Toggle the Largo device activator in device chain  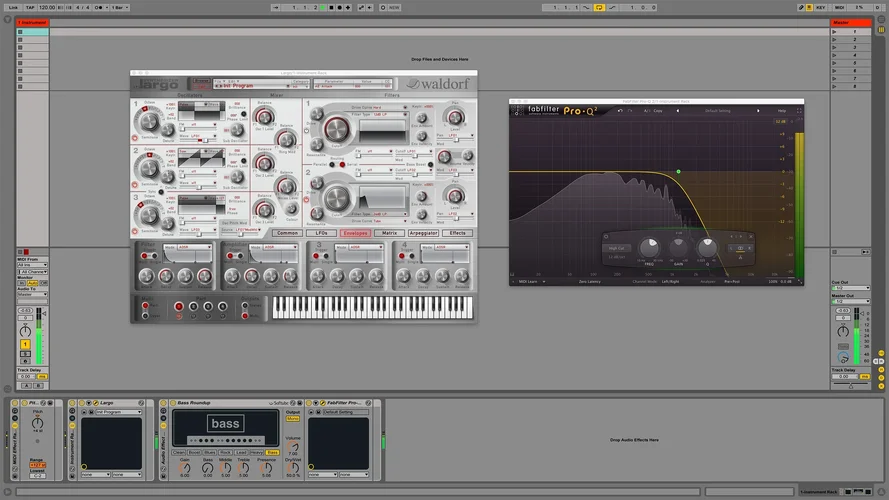coord(82,403)
